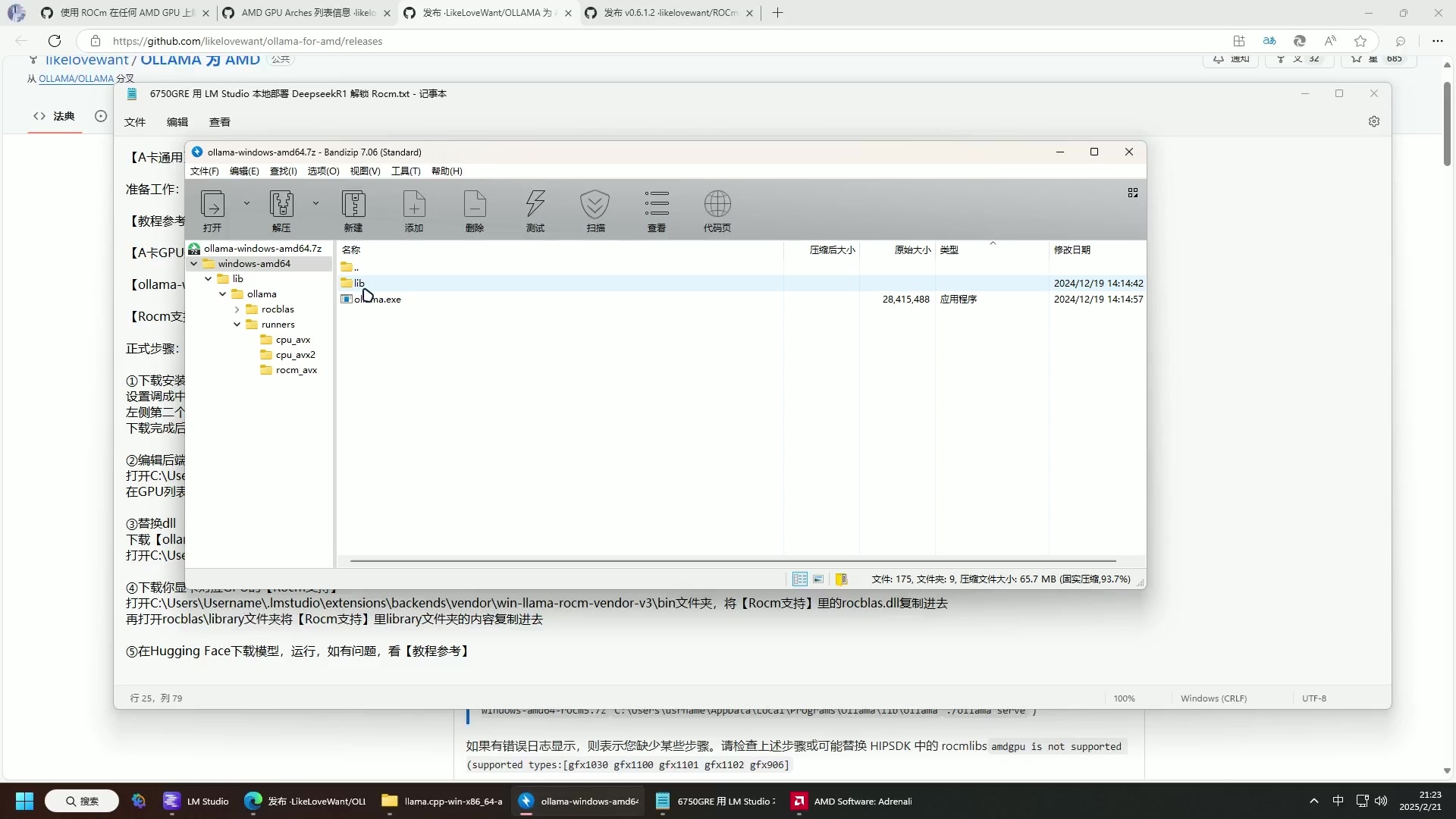Expand the rocblas folder in tree
The image size is (1456, 819).
(x=237, y=309)
